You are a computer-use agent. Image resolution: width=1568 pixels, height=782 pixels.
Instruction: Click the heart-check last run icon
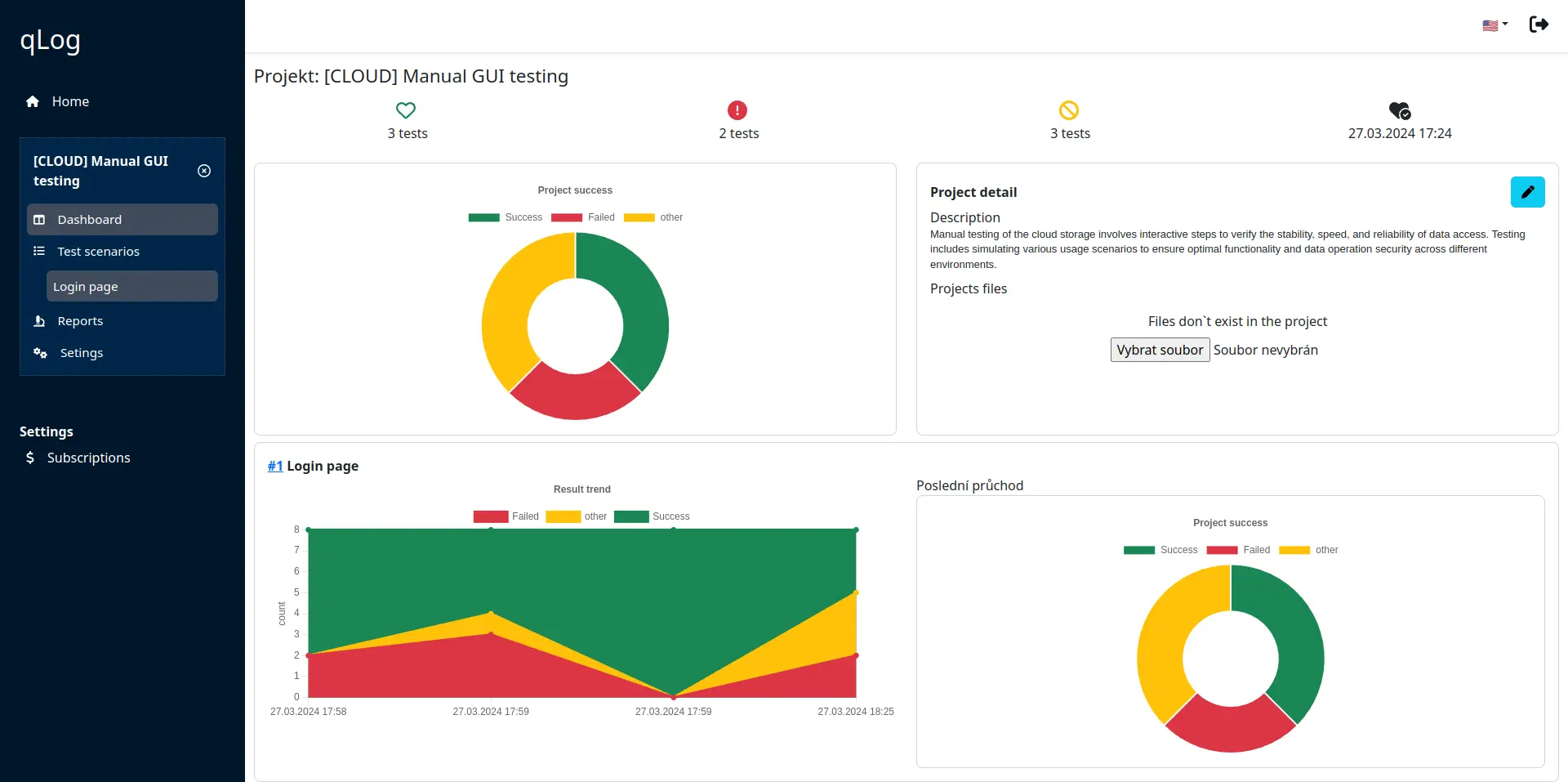(1400, 109)
